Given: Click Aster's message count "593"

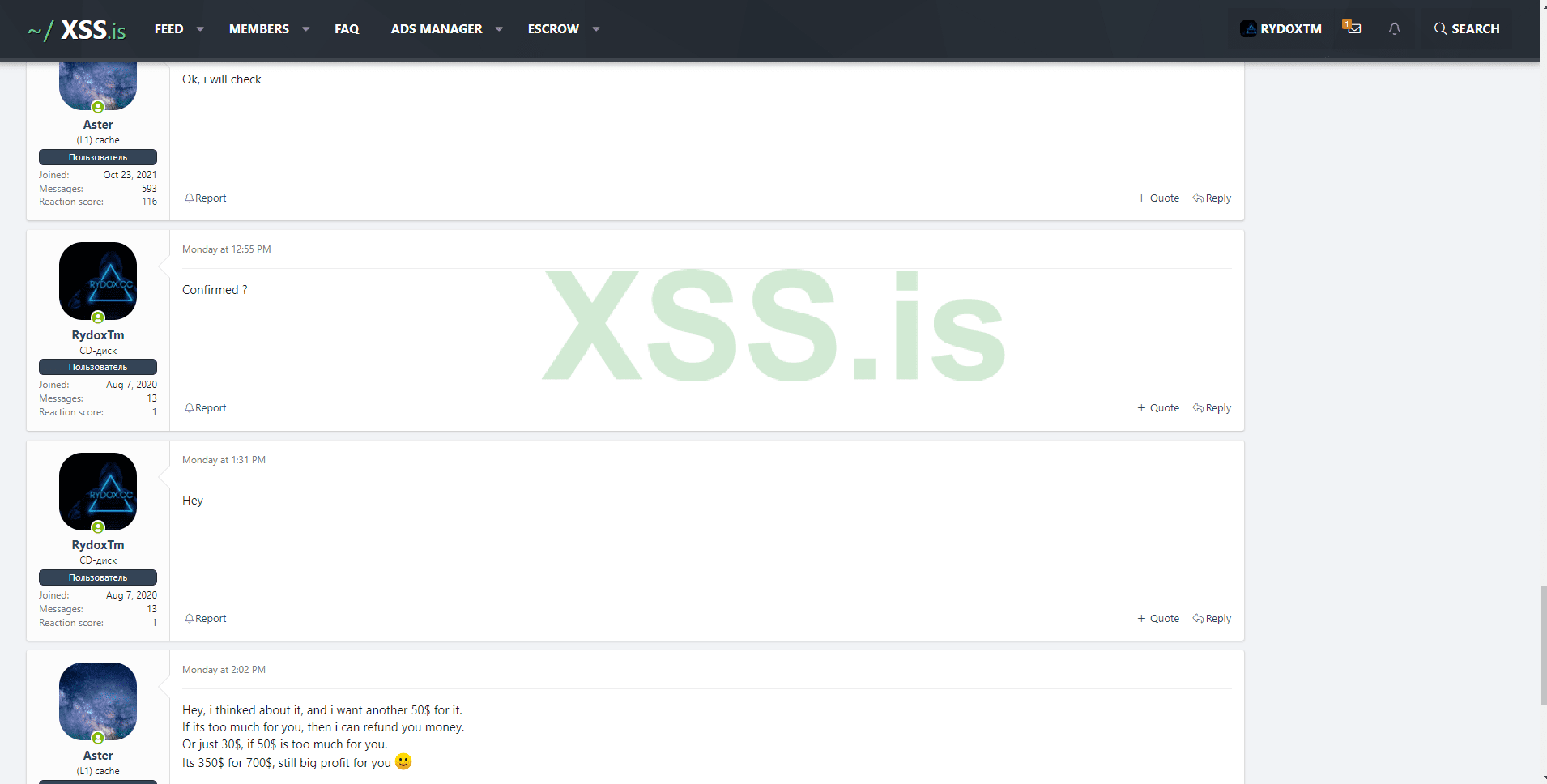Looking at the screenshot, I should [149, 189].
